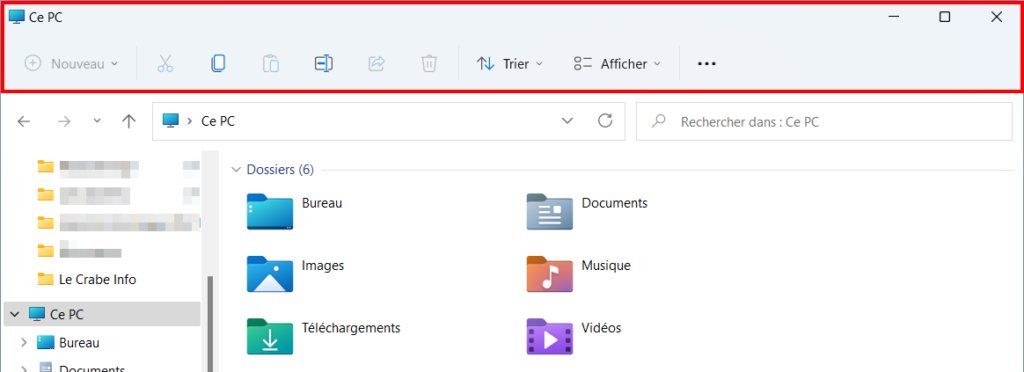Open the three-dot more options menu
The height and width of the screenshot is (372, 1024).
point(707,63)
